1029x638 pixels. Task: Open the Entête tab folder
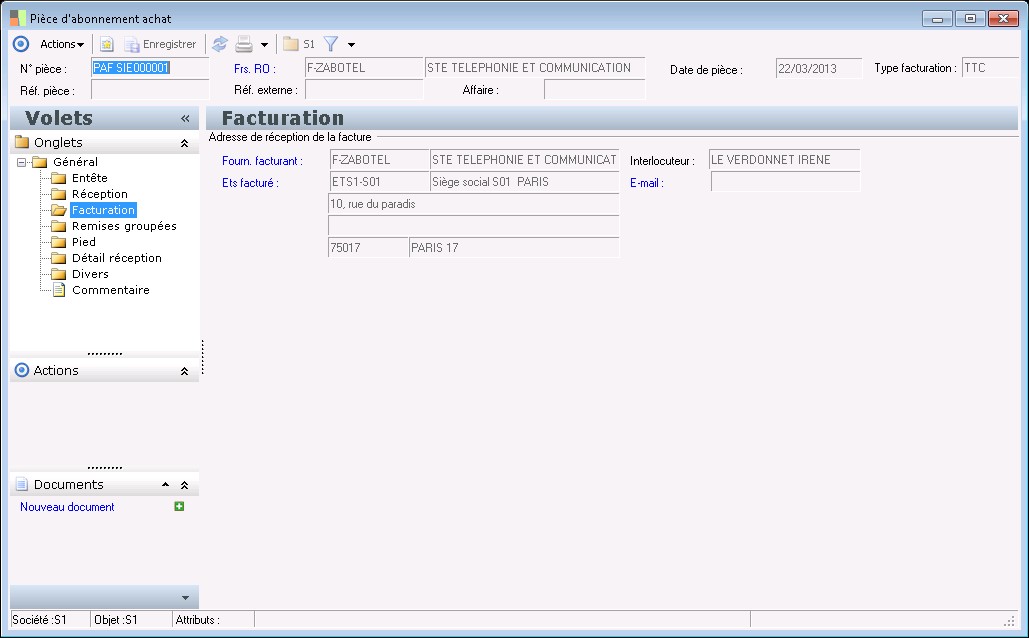pyautogui.click(x=90, y=178)
